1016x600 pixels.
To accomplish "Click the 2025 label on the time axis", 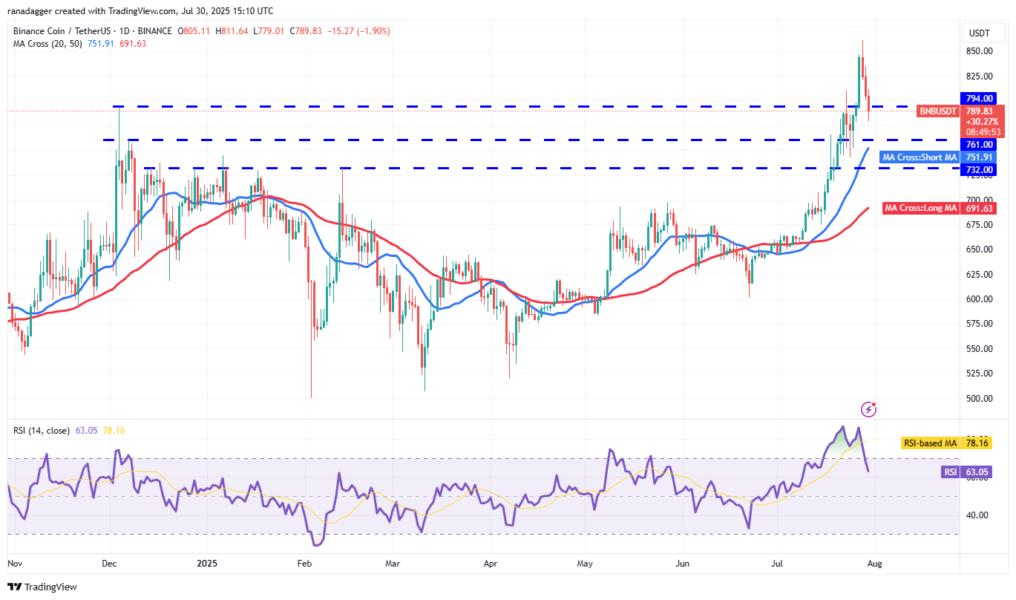I will click(206, 564).
